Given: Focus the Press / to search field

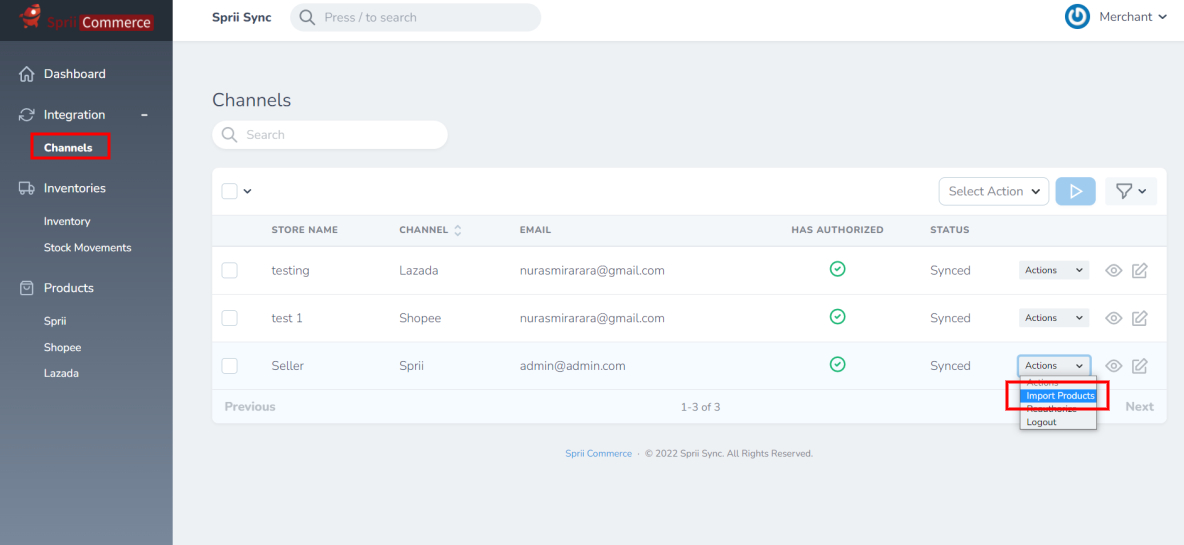Looking at the screenshot, I should [x=415, y=17].
